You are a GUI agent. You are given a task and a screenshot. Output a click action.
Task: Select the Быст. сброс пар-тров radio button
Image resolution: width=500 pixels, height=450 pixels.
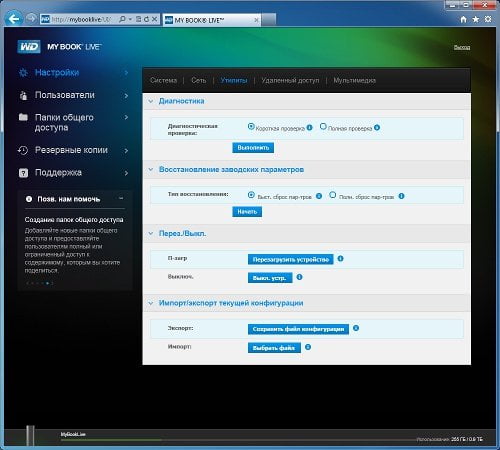[x=251, y=195]
